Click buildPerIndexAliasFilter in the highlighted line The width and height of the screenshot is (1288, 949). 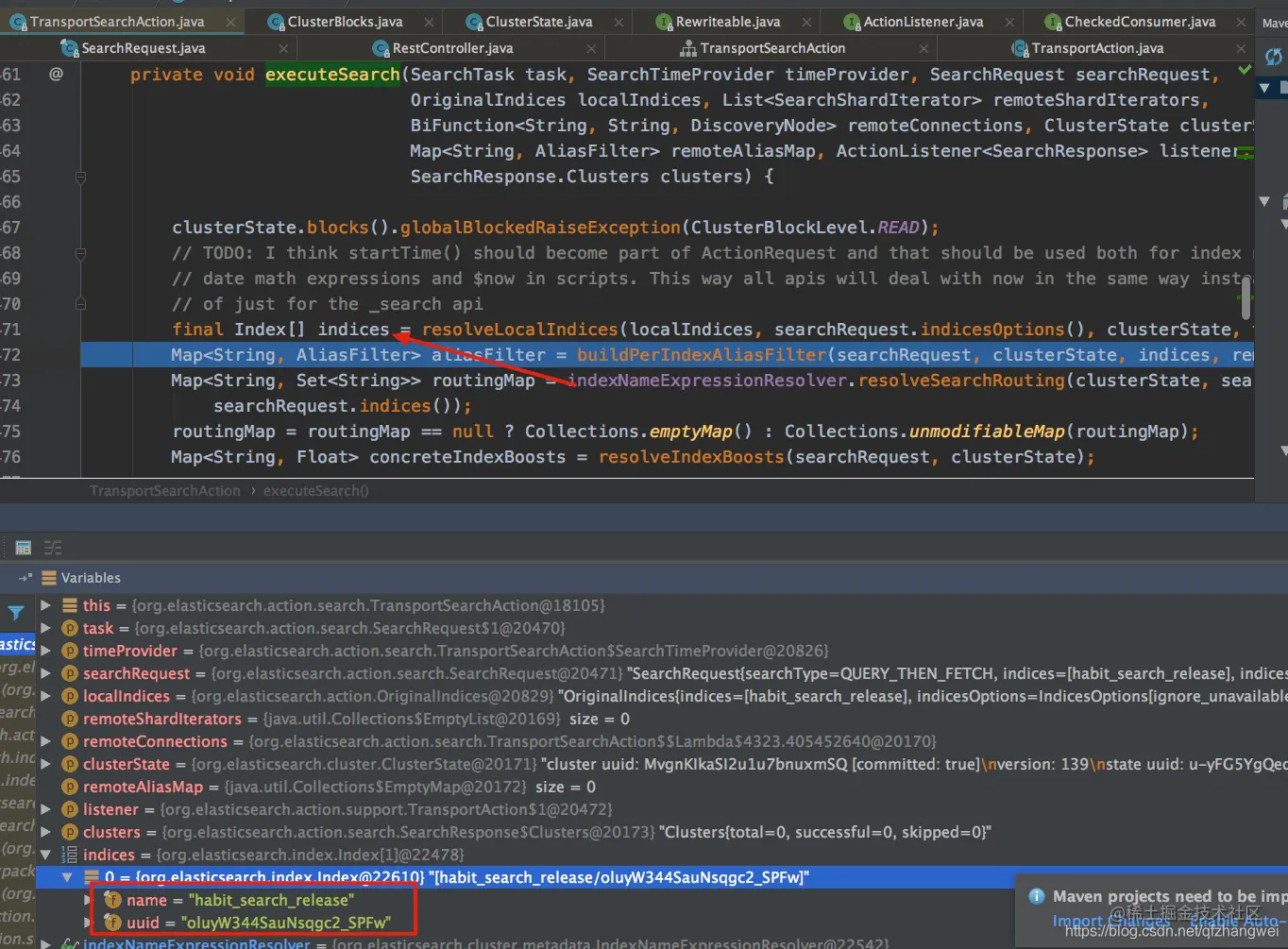pos(702,355)
